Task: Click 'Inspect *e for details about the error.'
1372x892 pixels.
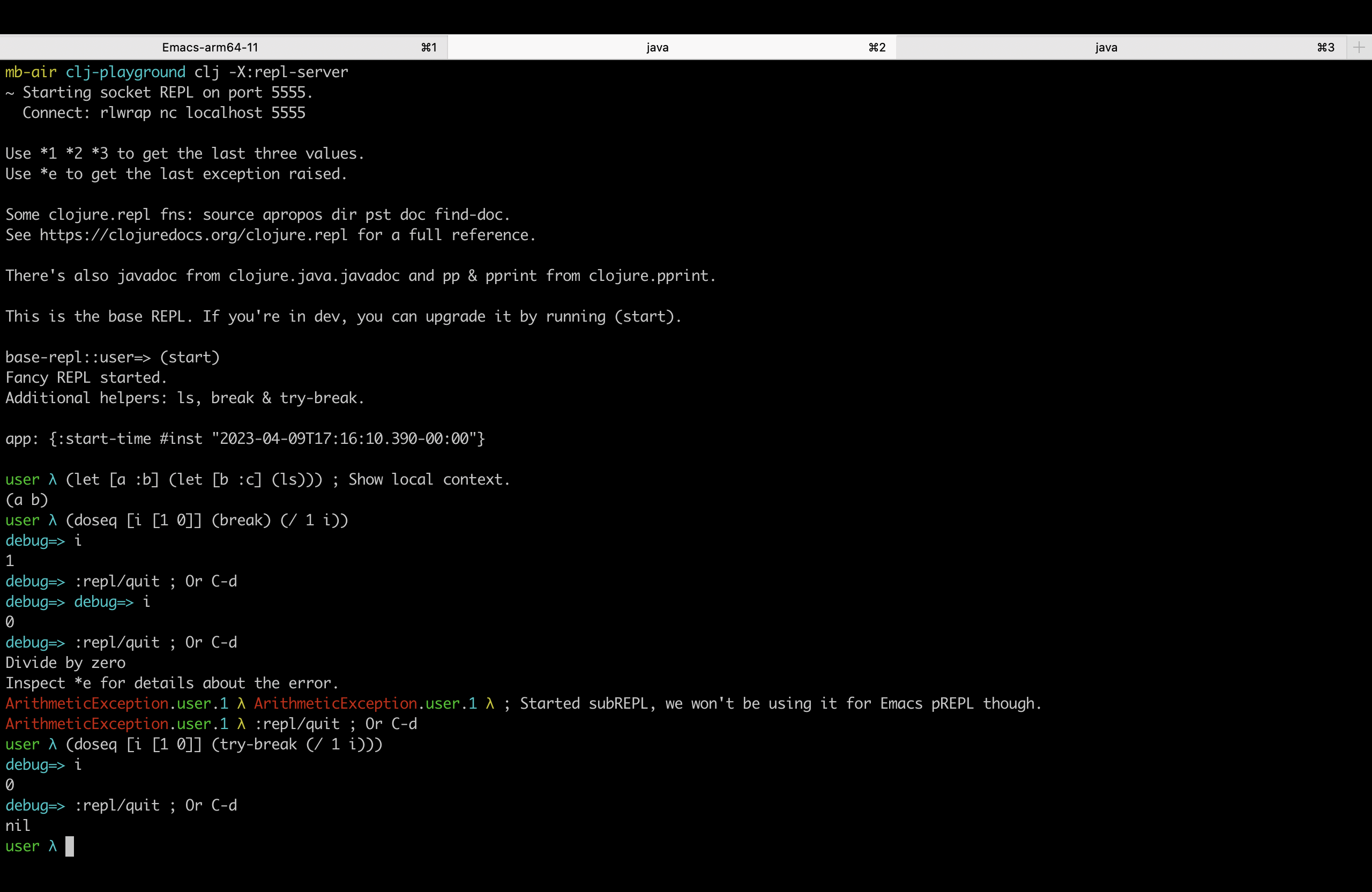Action: click(172, 683)
